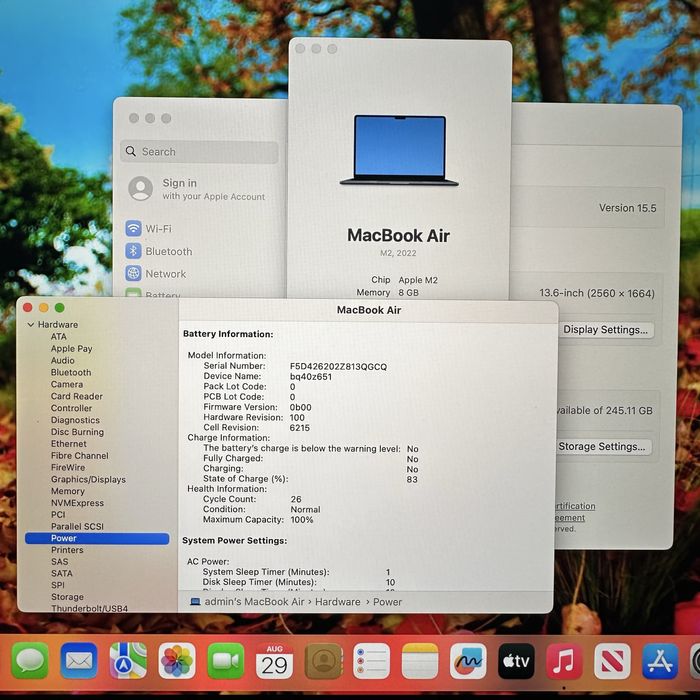Select the highlighted Power item
This screenshot has width=700, height=700.
click(x=97, y=538)
